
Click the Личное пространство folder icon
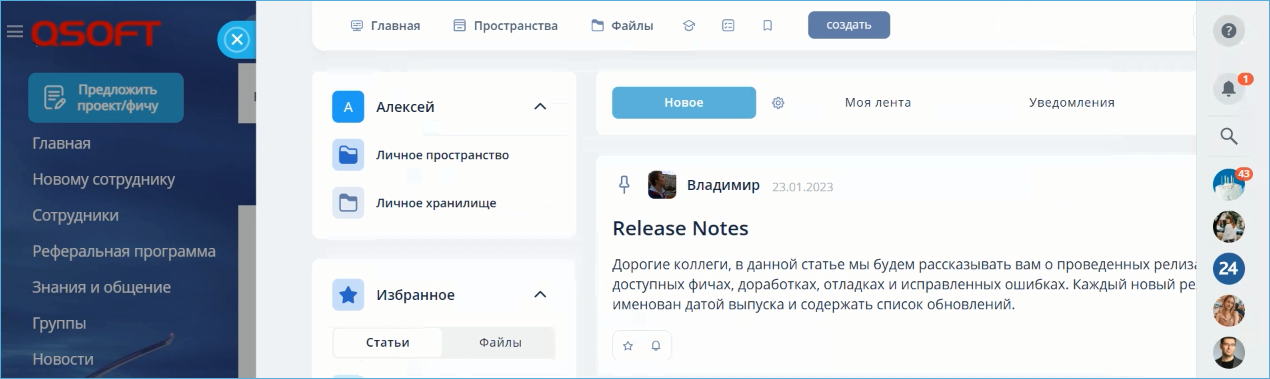[348, 155]
